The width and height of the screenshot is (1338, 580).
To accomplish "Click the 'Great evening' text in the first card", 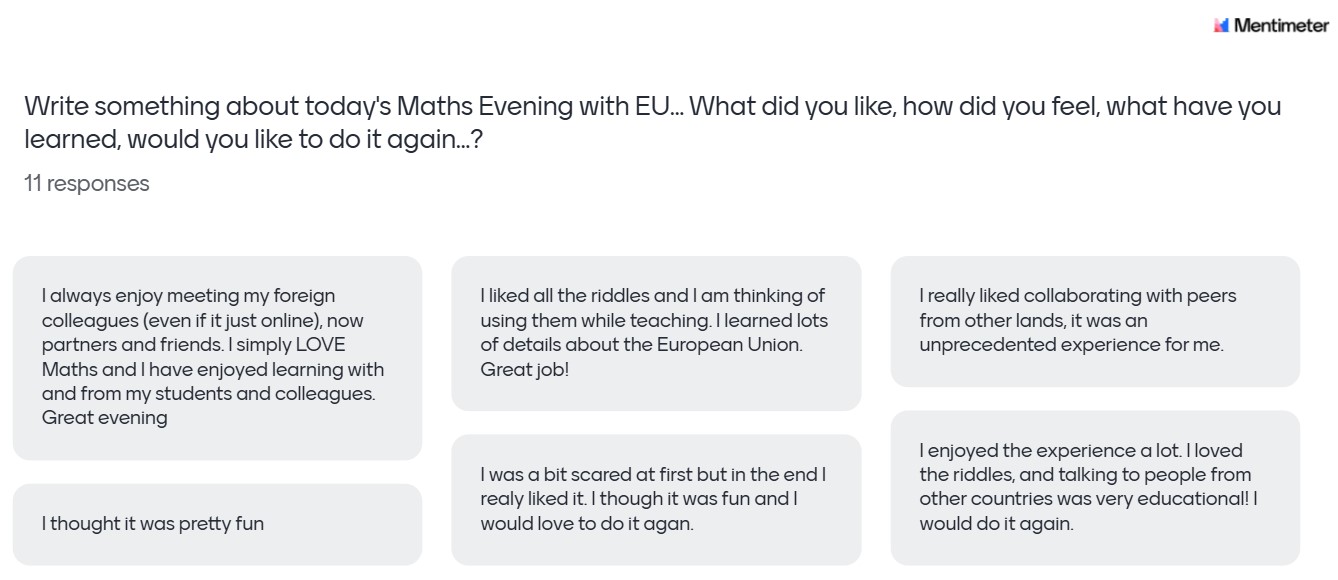I will [104, 418].
